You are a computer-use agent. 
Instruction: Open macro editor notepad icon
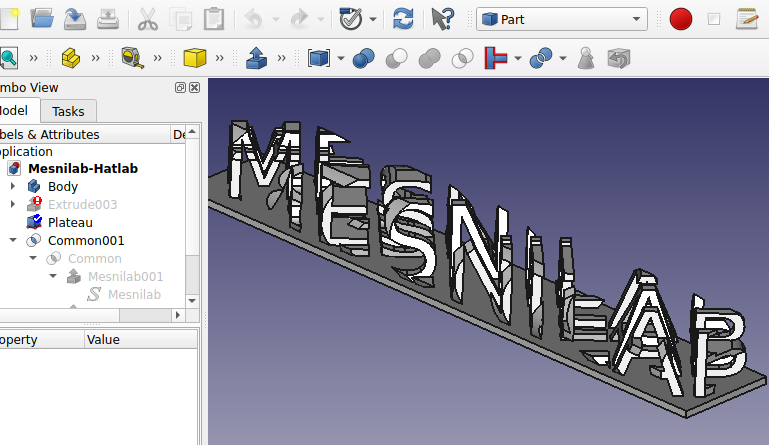coord(747,19)
